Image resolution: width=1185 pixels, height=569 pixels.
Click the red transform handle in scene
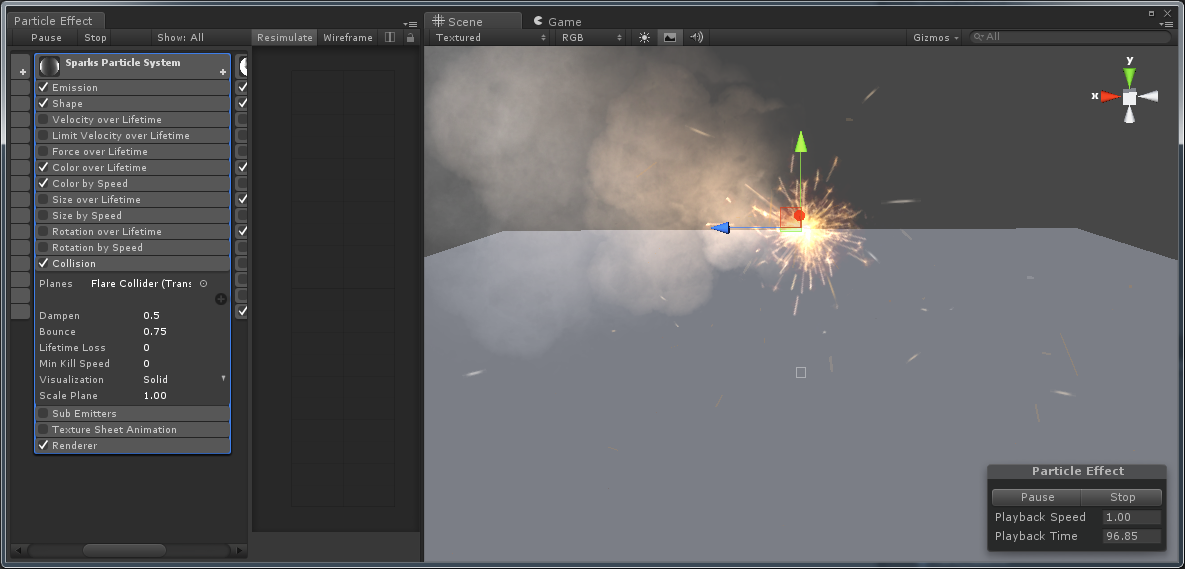tap(799, 216)
